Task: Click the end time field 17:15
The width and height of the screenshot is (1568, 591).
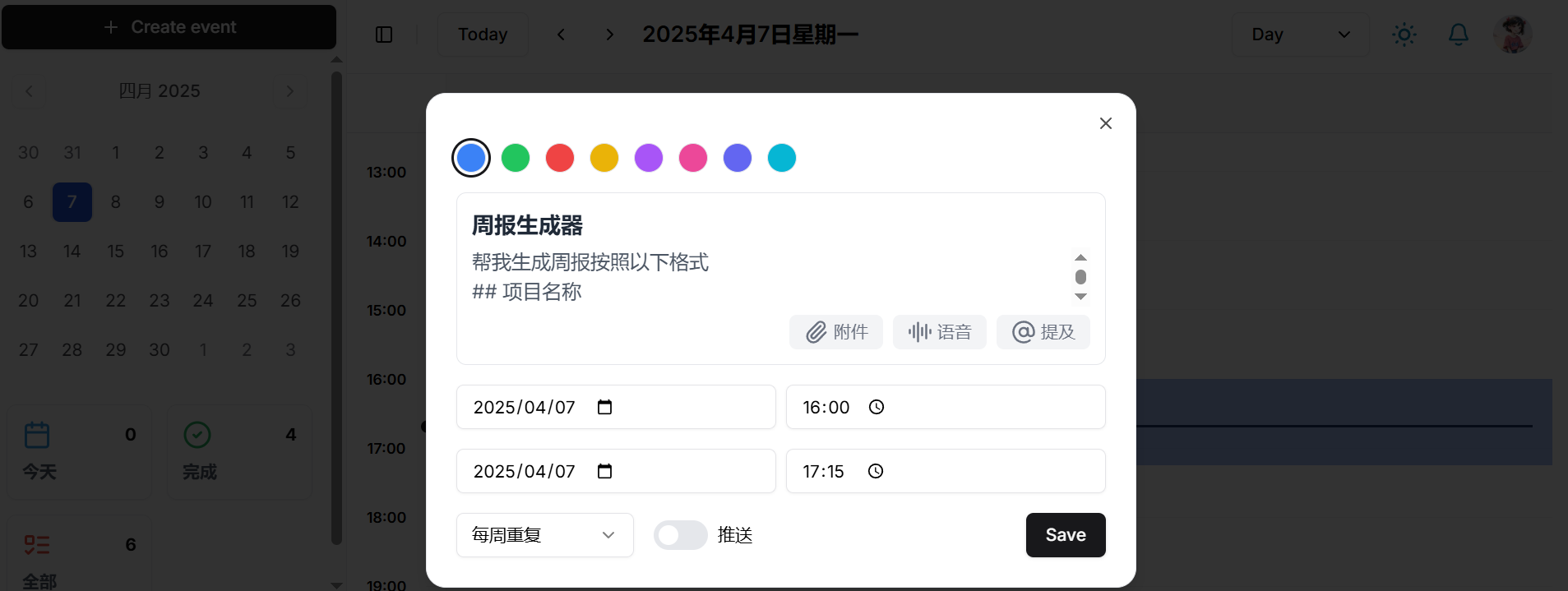Action: click(946, 471)
